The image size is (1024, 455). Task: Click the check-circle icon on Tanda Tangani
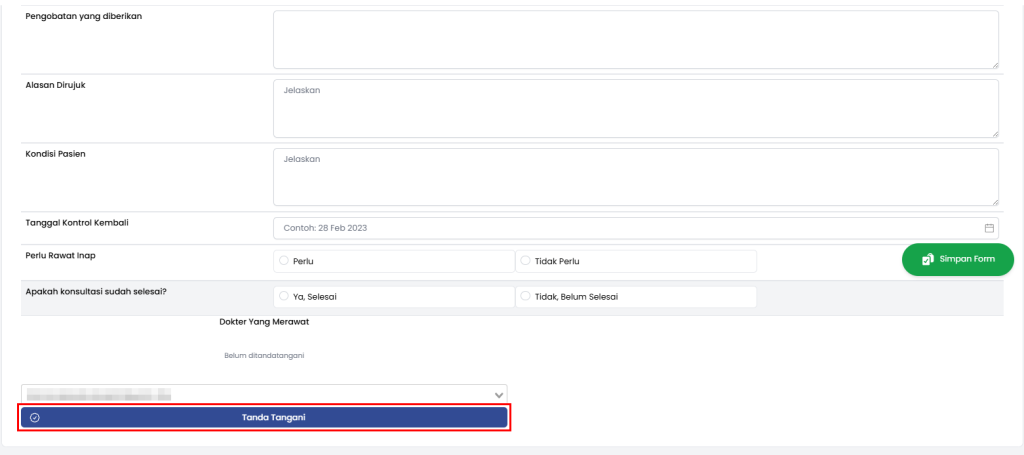[x=34, y=417]
